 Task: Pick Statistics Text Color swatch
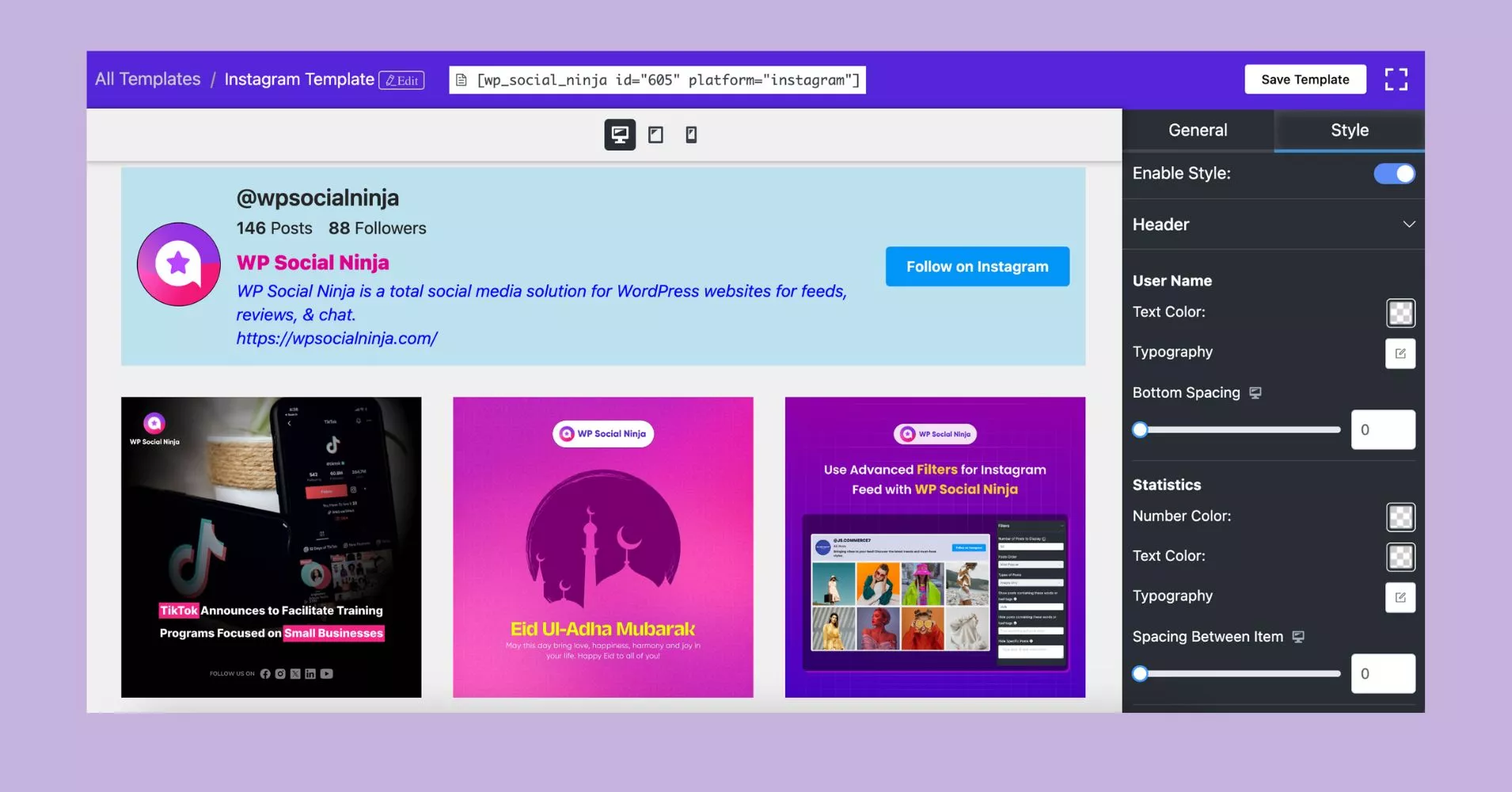[1400, 557]
